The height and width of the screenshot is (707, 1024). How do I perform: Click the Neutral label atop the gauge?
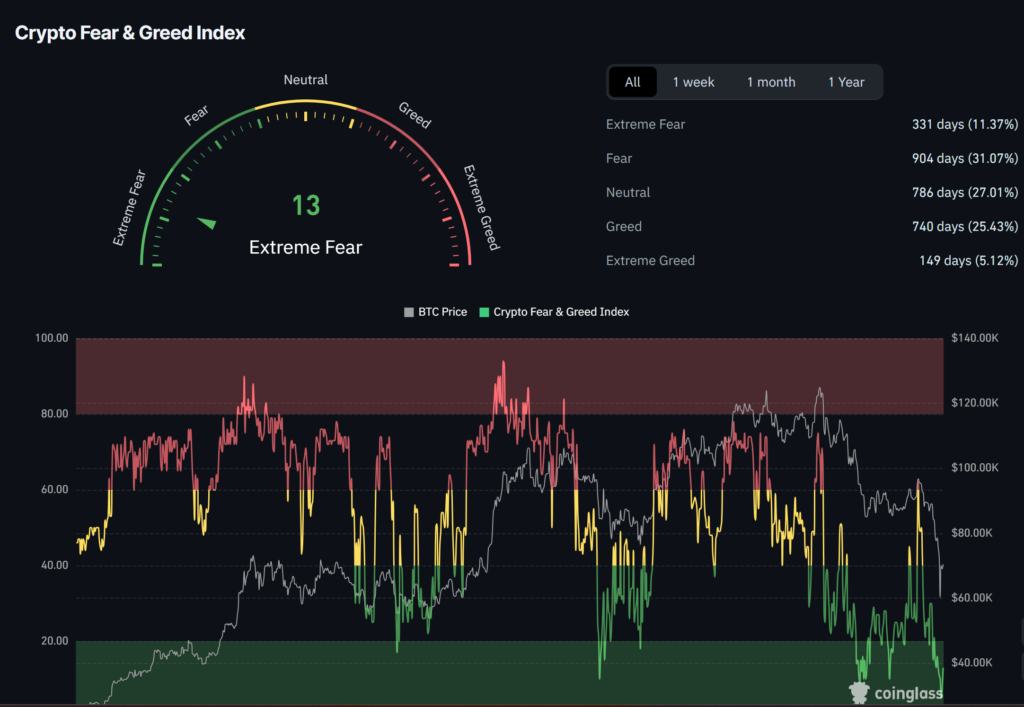point(306,80)
